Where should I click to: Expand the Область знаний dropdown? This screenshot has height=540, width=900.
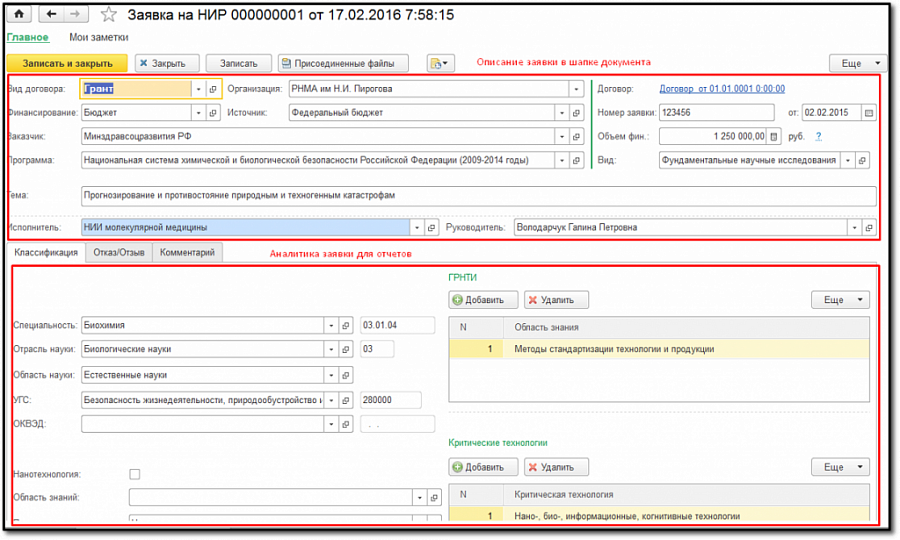(x=420, y=498)
